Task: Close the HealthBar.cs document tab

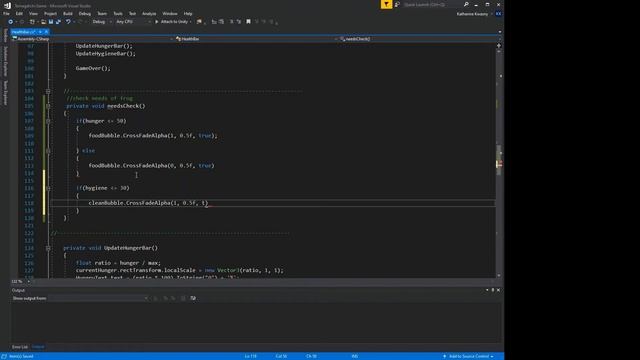Action: 46,32
